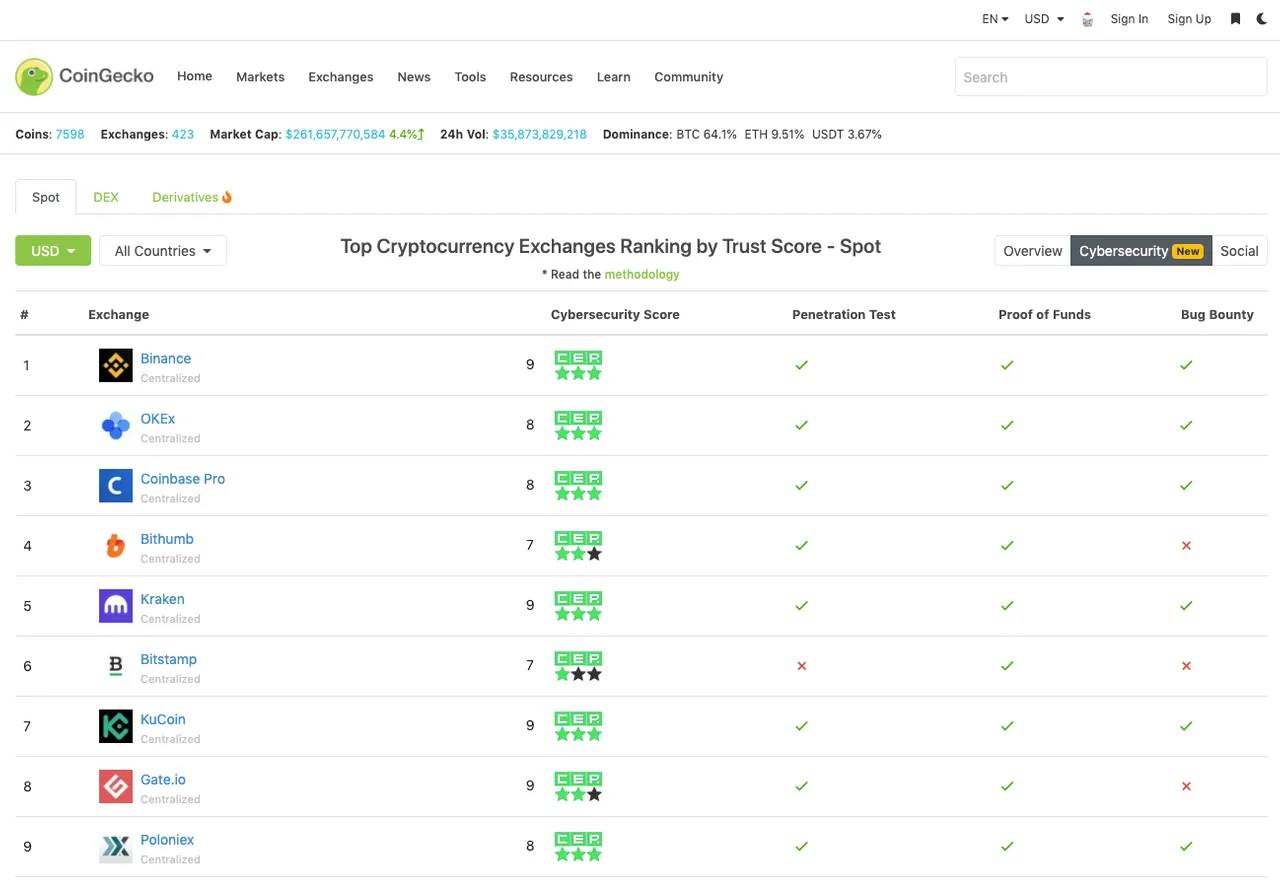Click the KuCoin exchange logo

click(x=116, y=725)
